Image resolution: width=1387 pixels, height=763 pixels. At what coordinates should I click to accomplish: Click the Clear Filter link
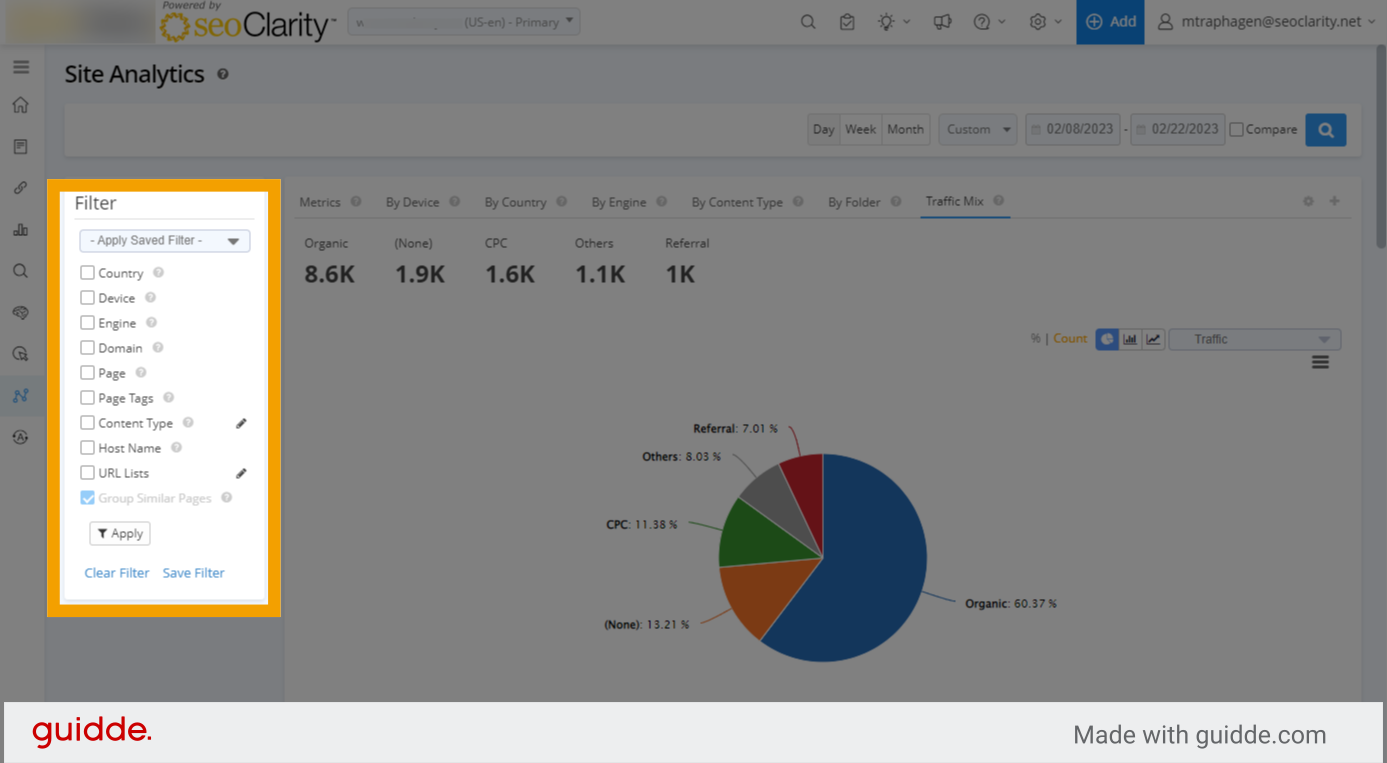117,573
